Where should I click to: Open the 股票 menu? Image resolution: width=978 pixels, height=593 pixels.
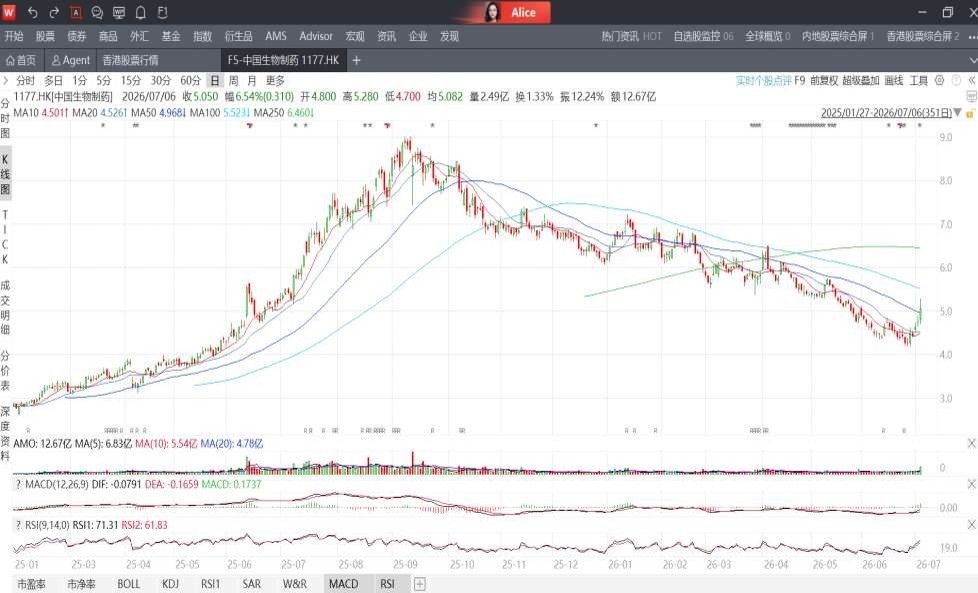click(x=45, y=36)
